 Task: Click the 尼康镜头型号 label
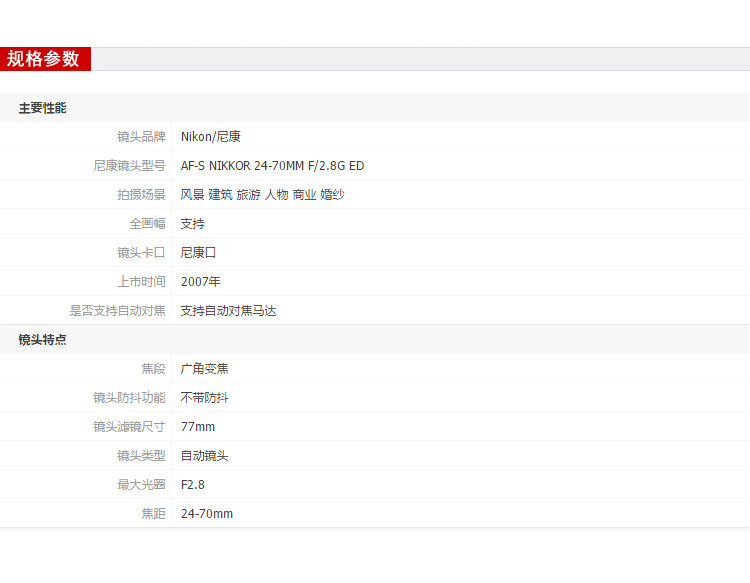[129, 166]
